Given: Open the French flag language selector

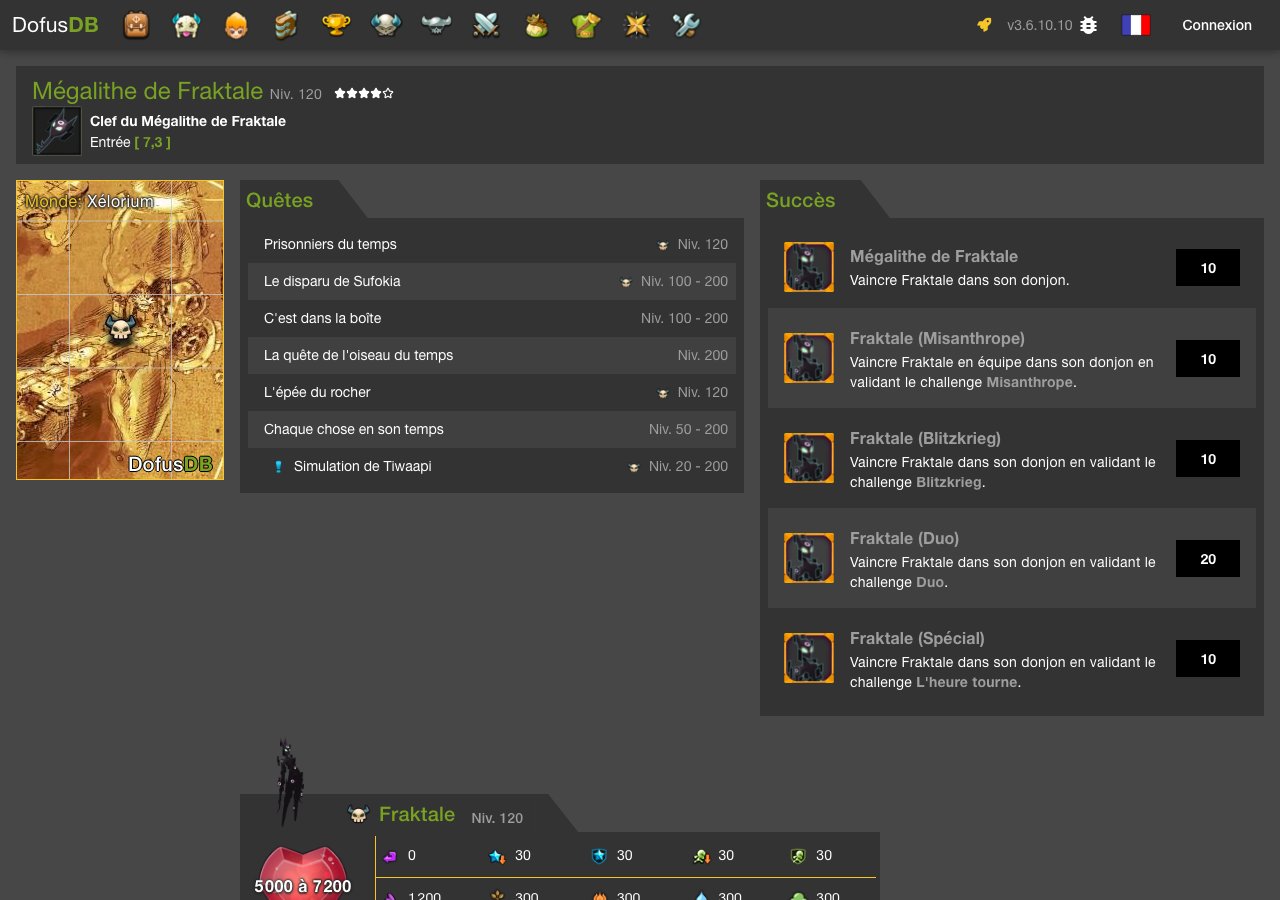Looking at the screenshot, I should (x=1136, y=25).
